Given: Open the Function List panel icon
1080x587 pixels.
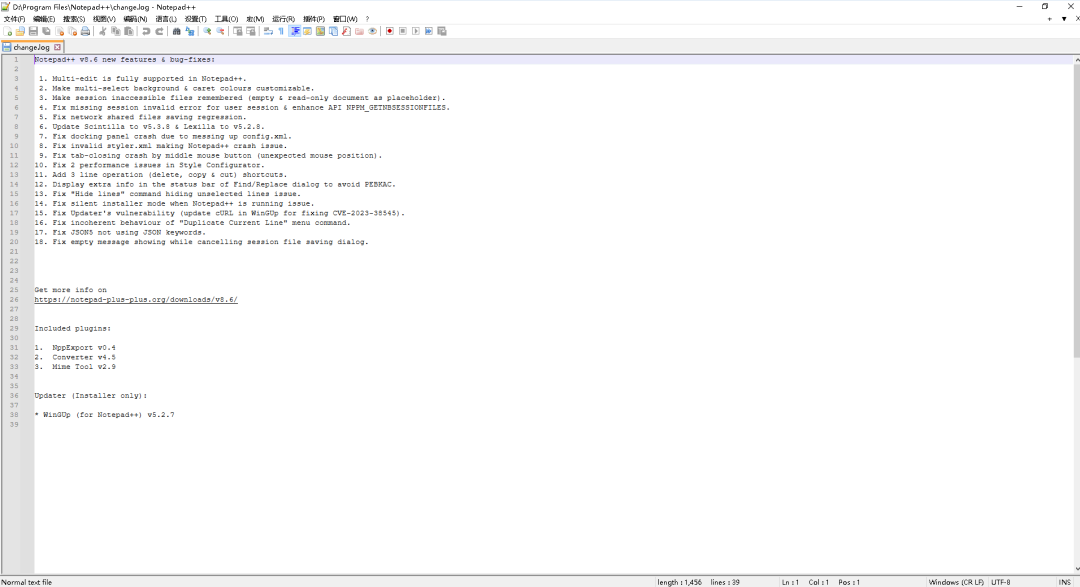Looking at the screenshot, I should coord(346,31).
